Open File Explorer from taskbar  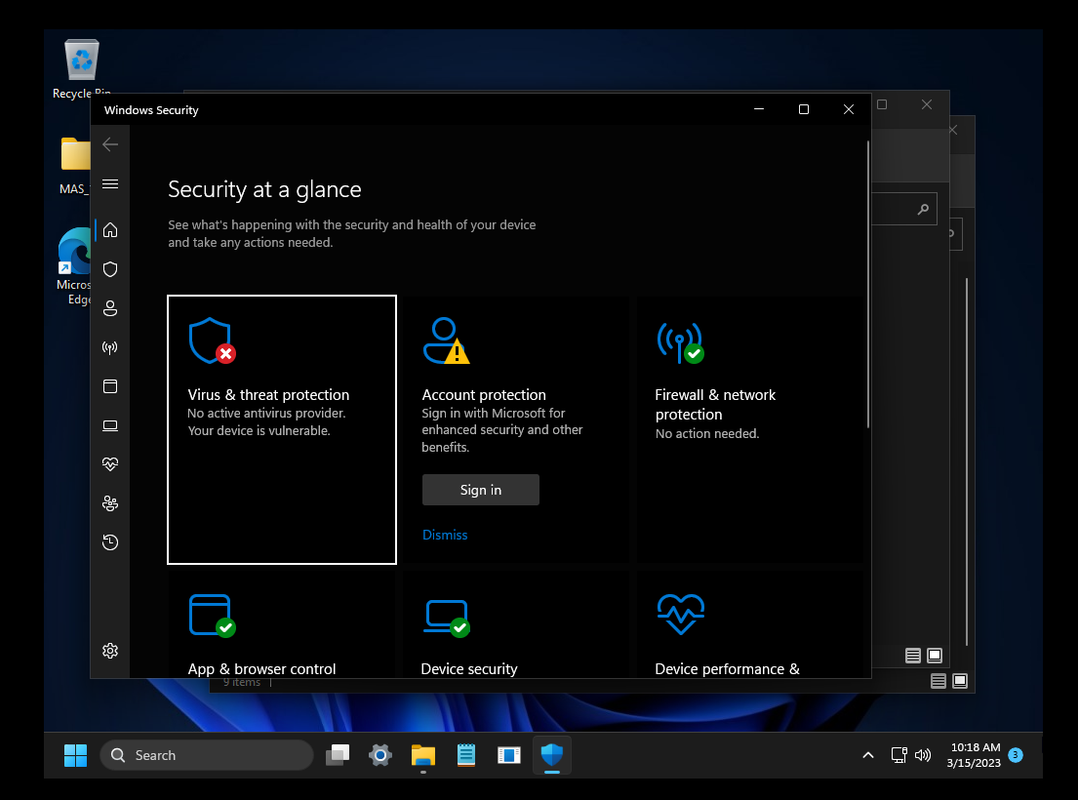424,755
